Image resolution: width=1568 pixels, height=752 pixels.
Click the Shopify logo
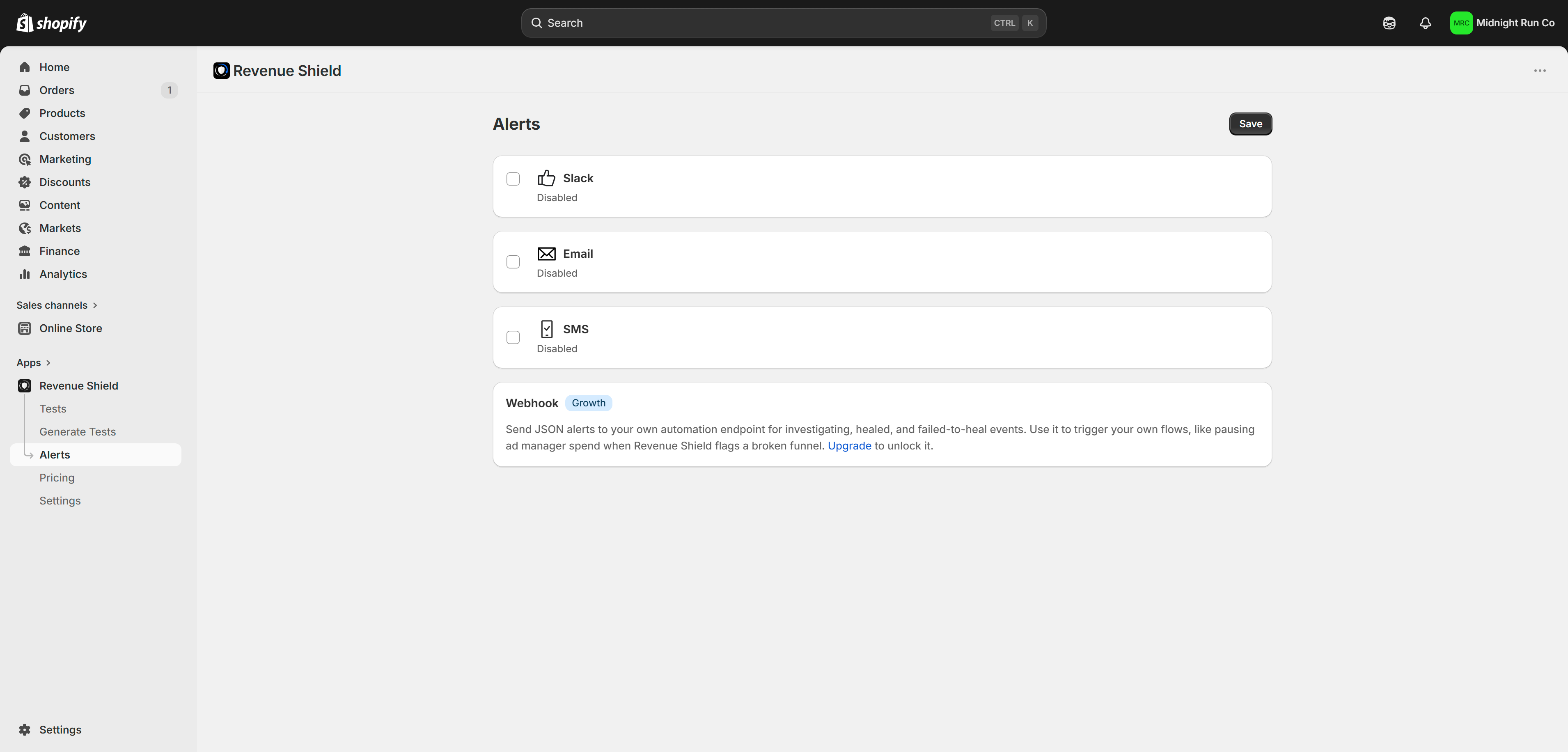click(x=51, y=23)
